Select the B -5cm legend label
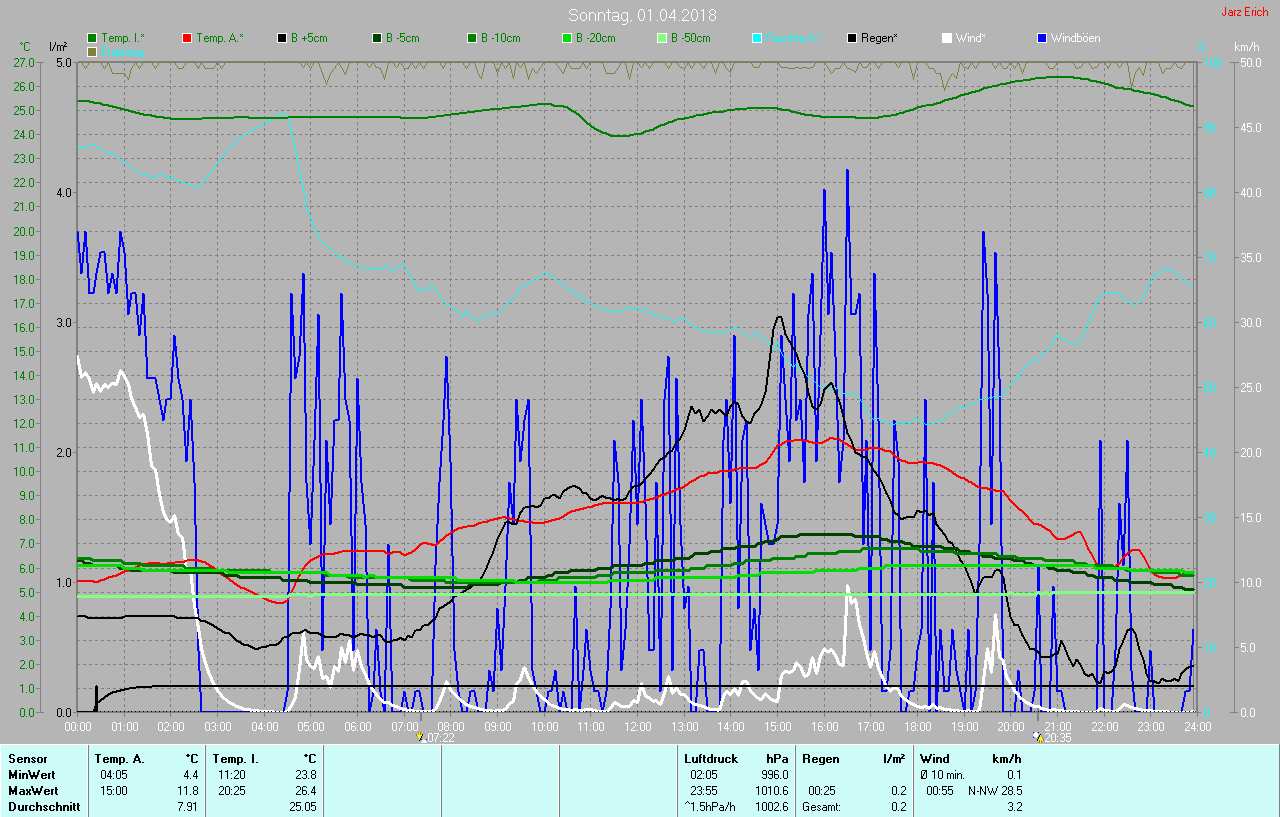1280x817 pixels. coord(404,38)
